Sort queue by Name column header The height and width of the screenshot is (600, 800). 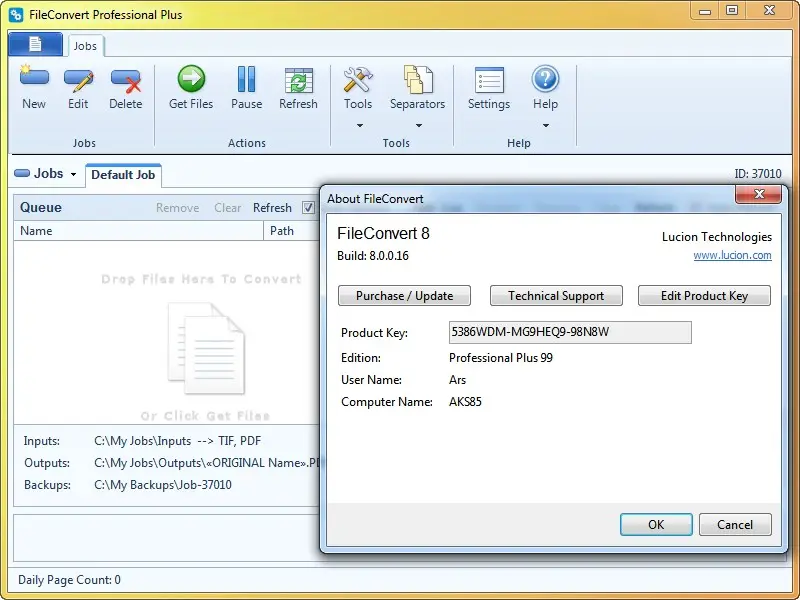tap(138, 231)
